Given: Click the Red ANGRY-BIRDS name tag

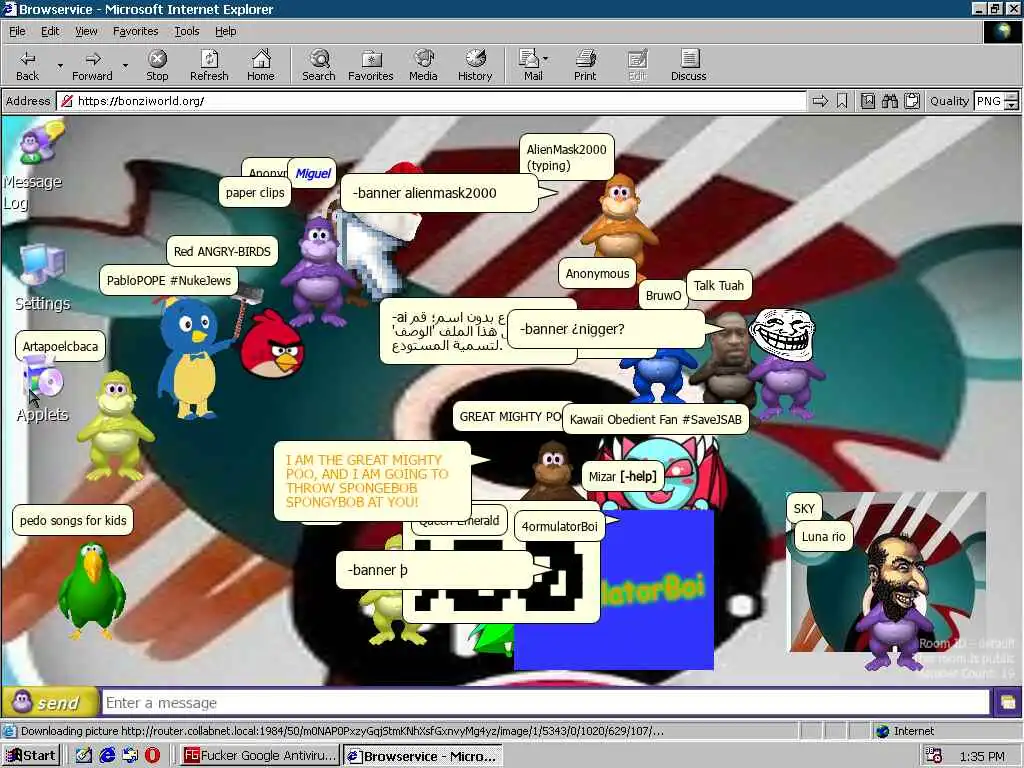Looking at the screenshot, I should click(222, 251).
